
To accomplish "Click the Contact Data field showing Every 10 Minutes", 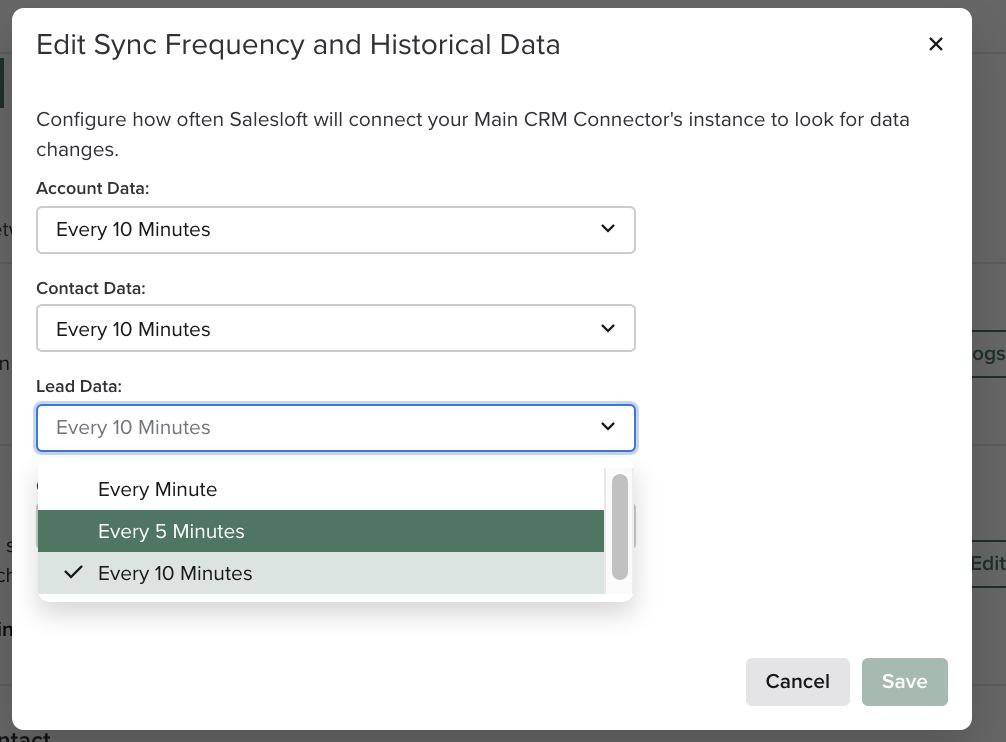I will [x=300, y=329].
